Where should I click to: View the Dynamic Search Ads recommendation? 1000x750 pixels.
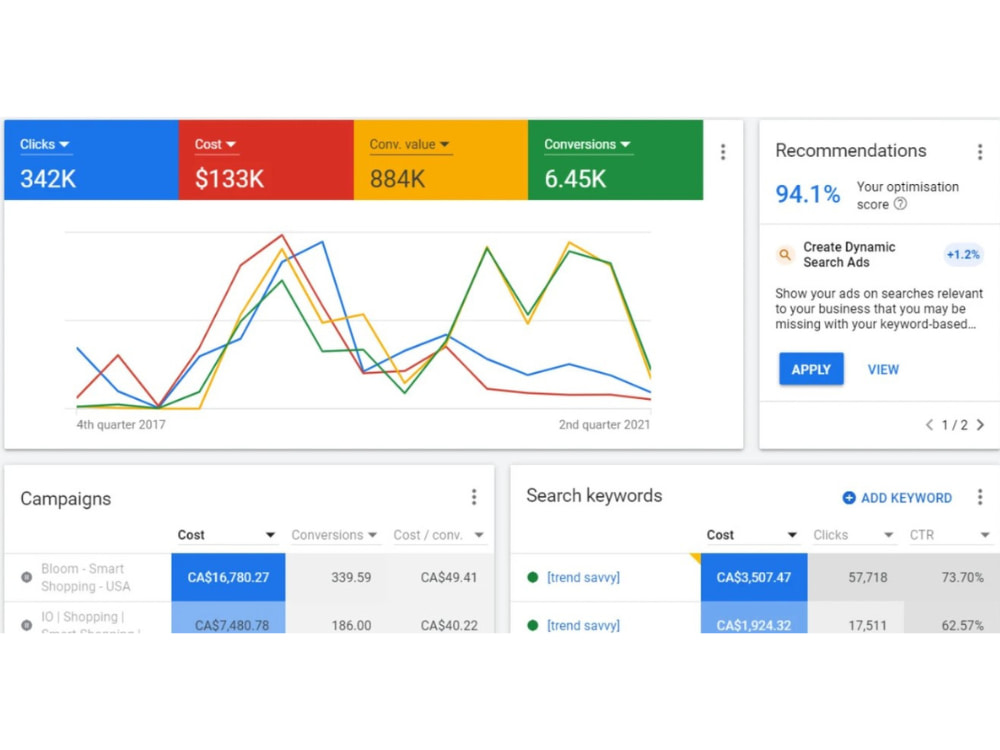(883, 369)
